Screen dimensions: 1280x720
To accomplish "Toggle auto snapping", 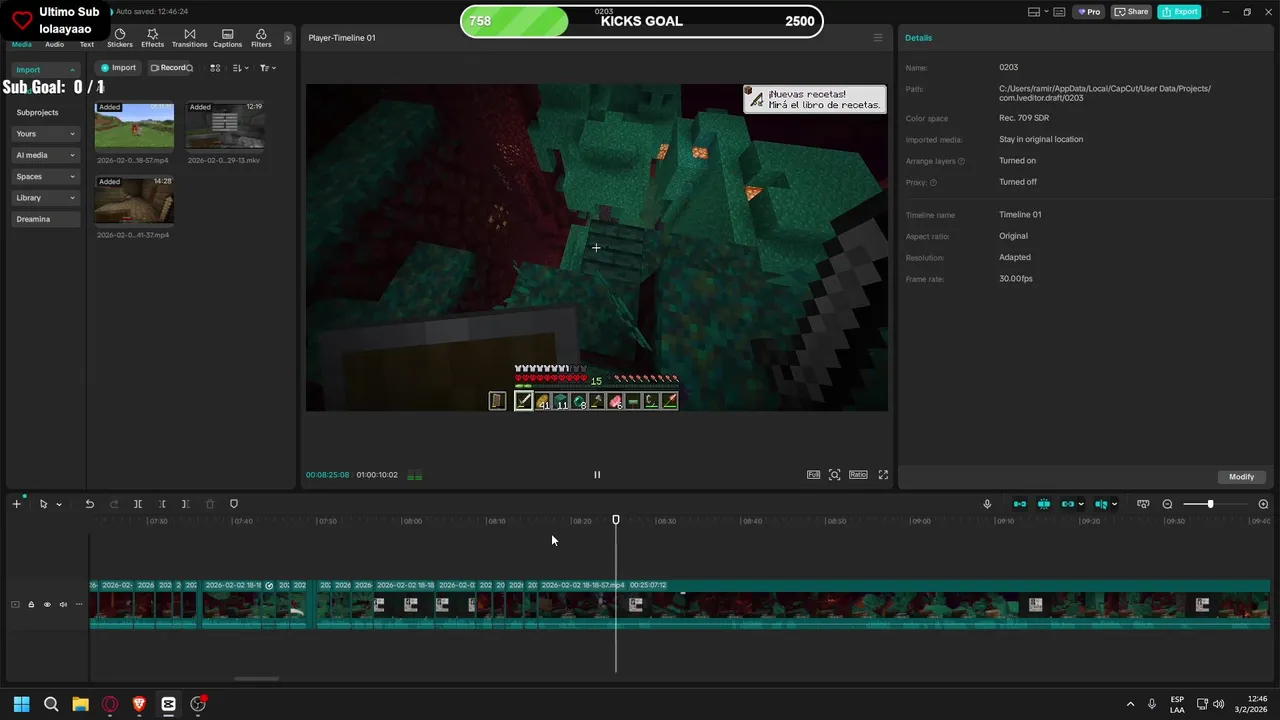I will click(x=1044, y=504).
